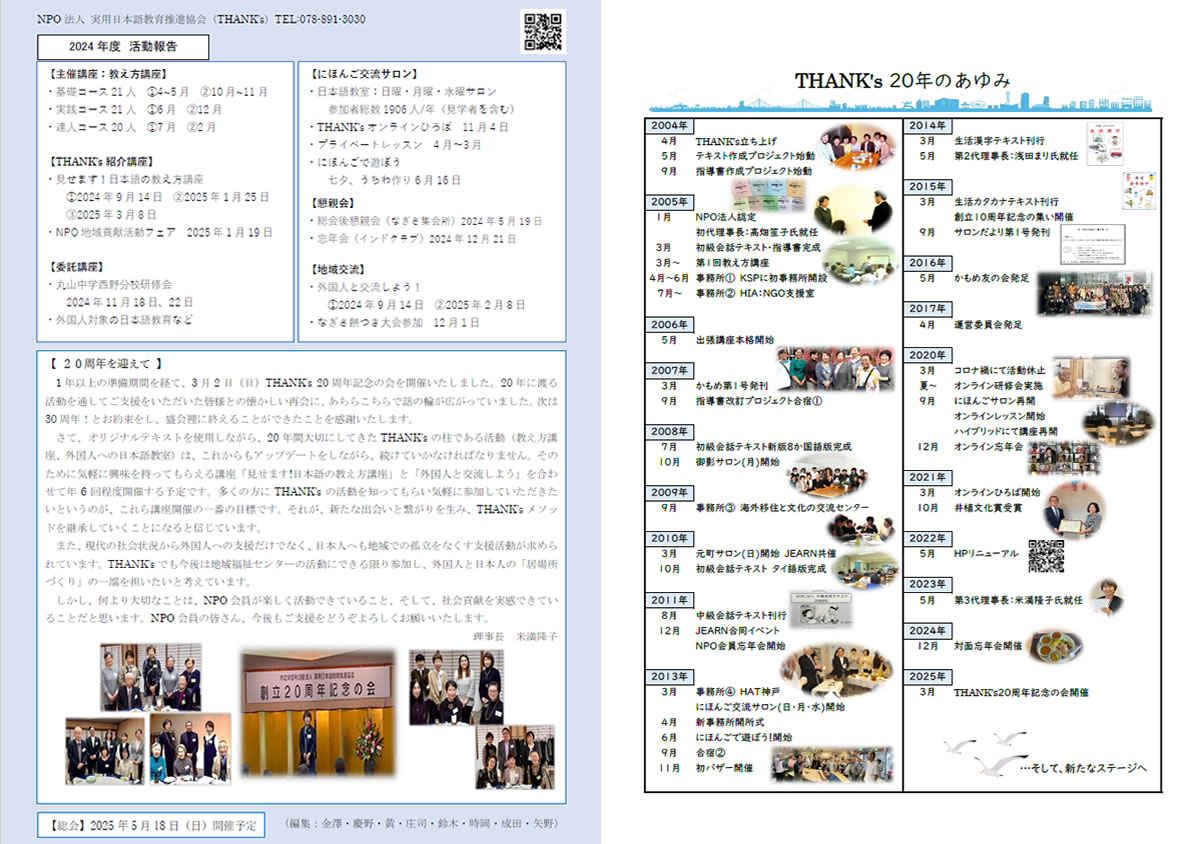Click the 【総会】2025年5月18日 開催予定 box
This screenshot has height=844, width=1200.
(151, 825)
